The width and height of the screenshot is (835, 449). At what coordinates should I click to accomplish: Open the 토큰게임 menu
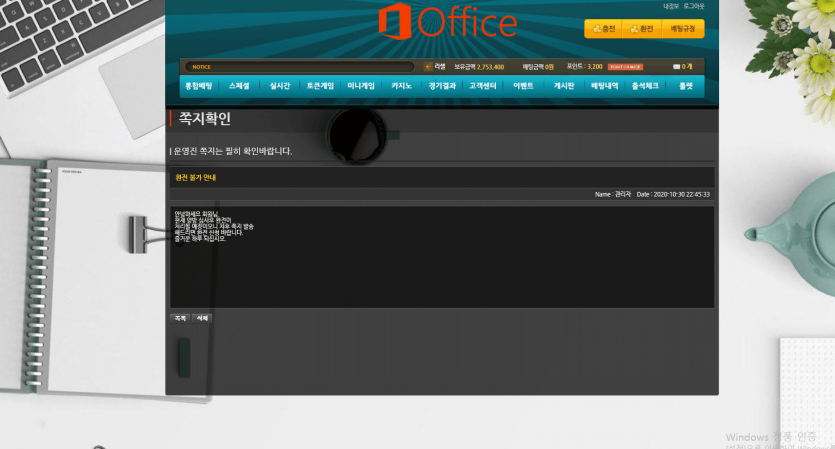point(320,86)
